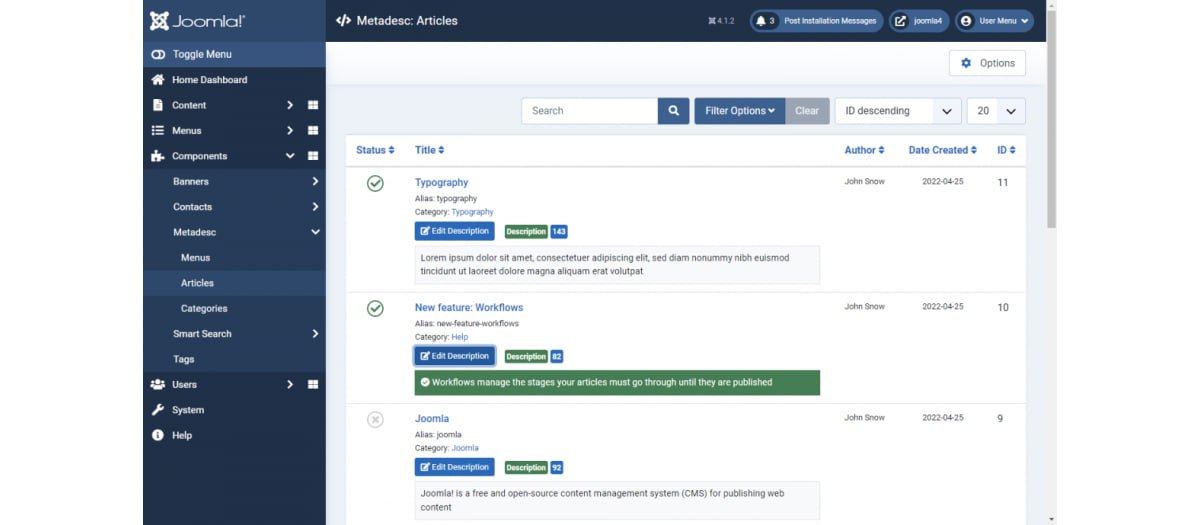
Task: Open the Components dashboard grid icon
Action: 312,156
